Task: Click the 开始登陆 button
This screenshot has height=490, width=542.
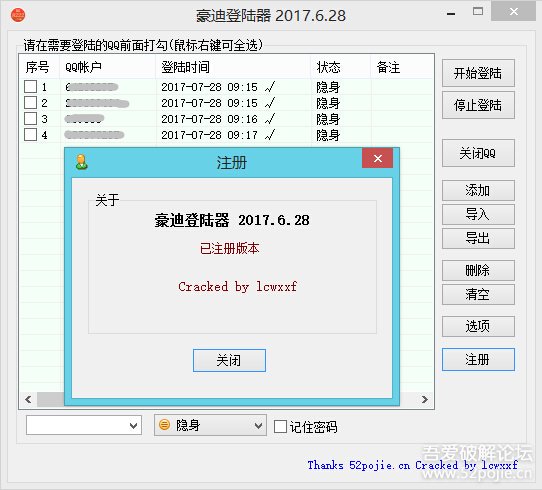Action: click(478, 73)
